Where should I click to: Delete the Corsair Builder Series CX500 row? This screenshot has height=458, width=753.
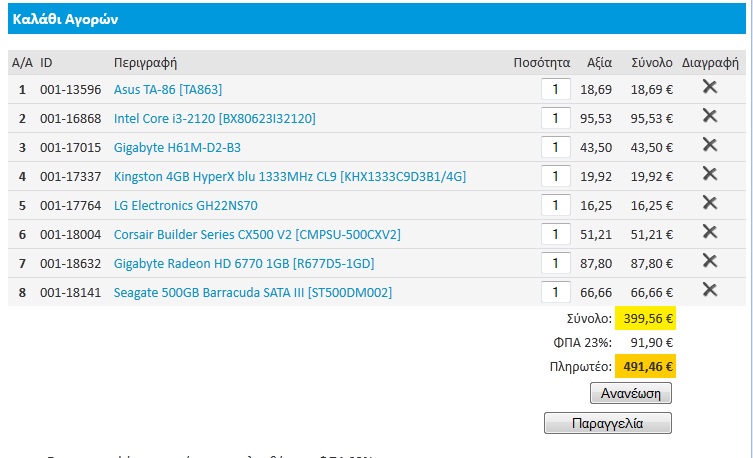[710, 232]
